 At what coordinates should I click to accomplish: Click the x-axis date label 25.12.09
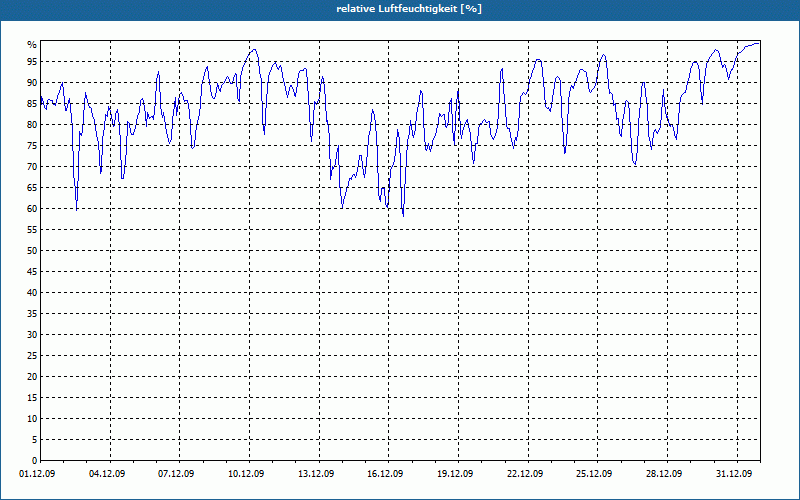[x=594, y=474]
